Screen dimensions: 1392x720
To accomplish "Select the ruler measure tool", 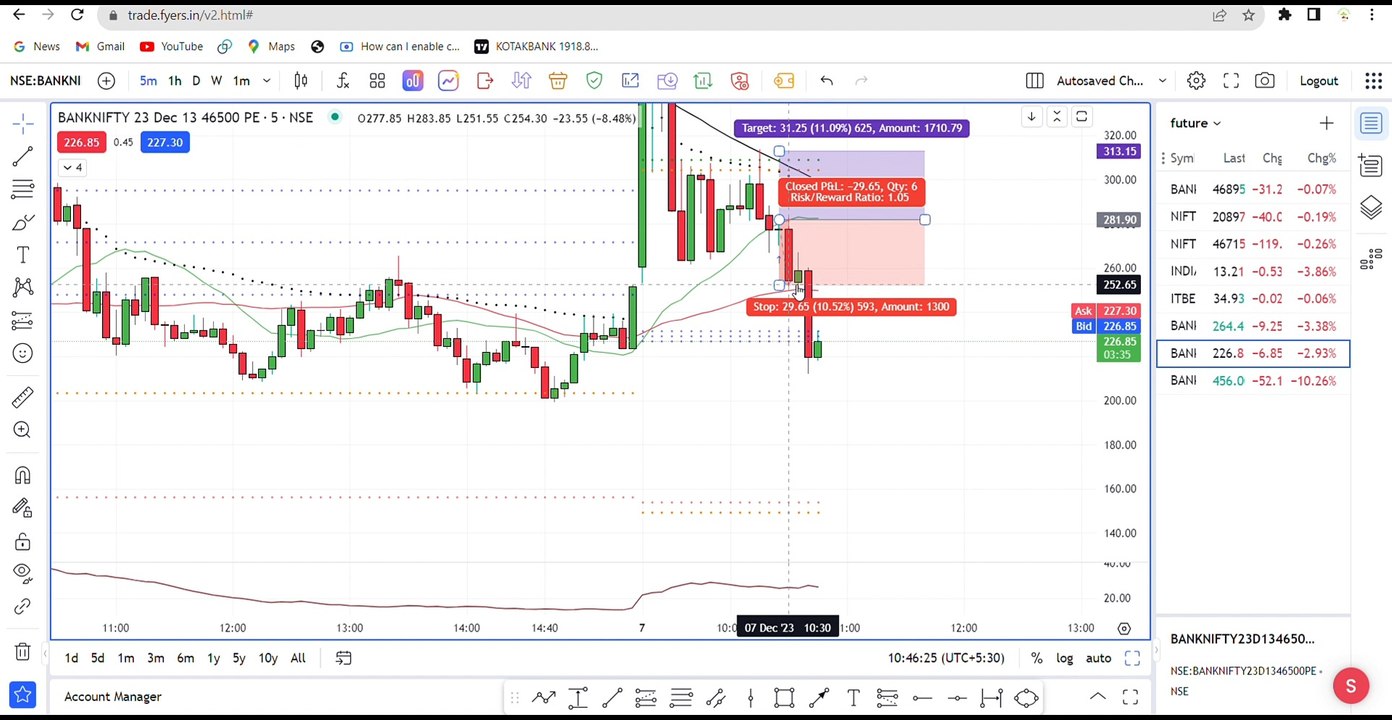I will [x=22, y=397].
